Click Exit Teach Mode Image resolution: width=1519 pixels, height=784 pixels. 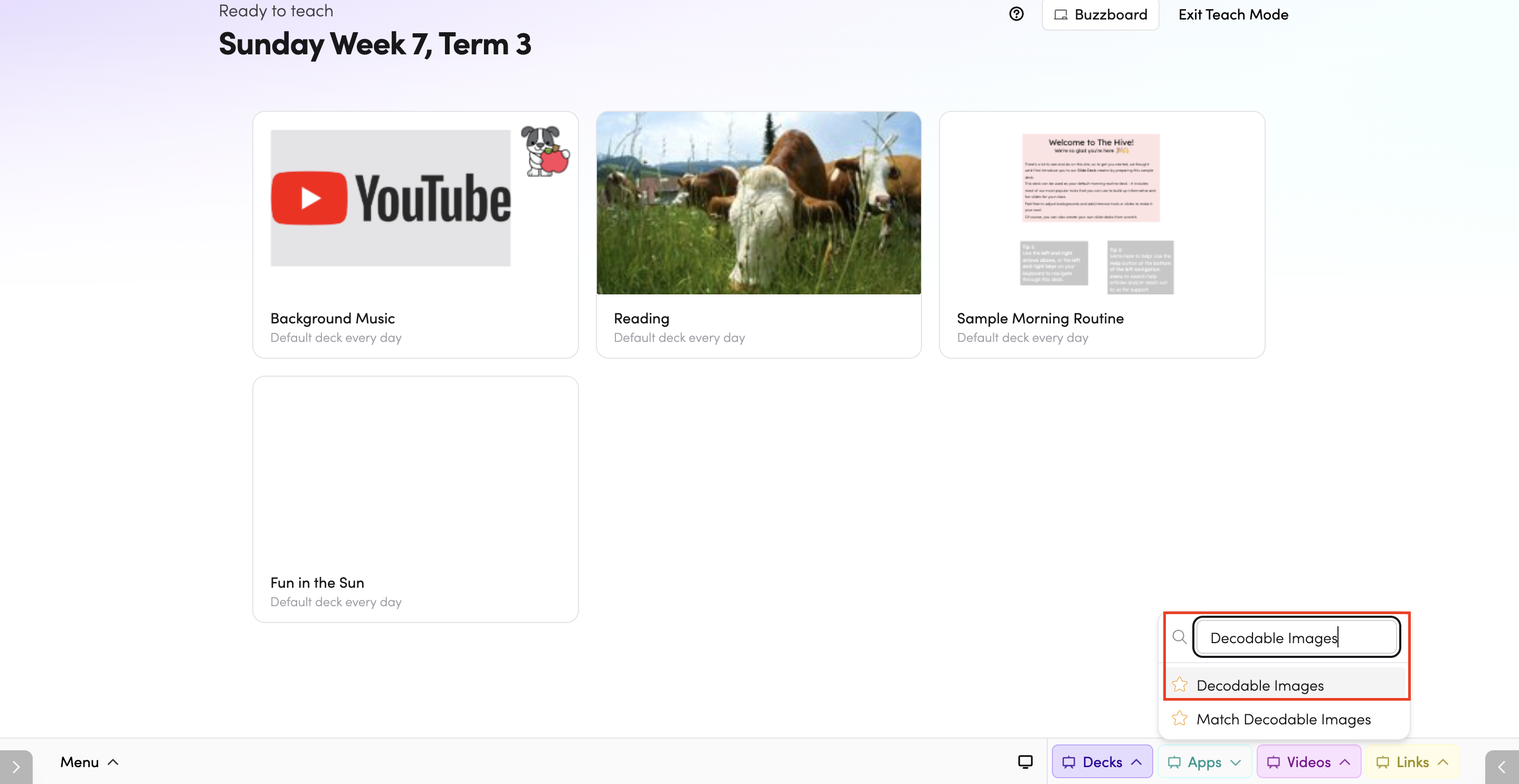pos(1233,15)
